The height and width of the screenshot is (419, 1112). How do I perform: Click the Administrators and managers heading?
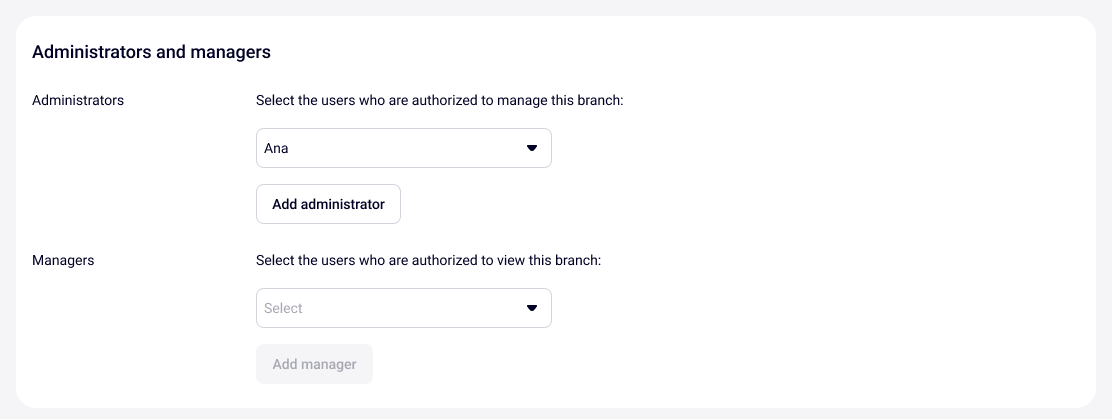[151, 52]
